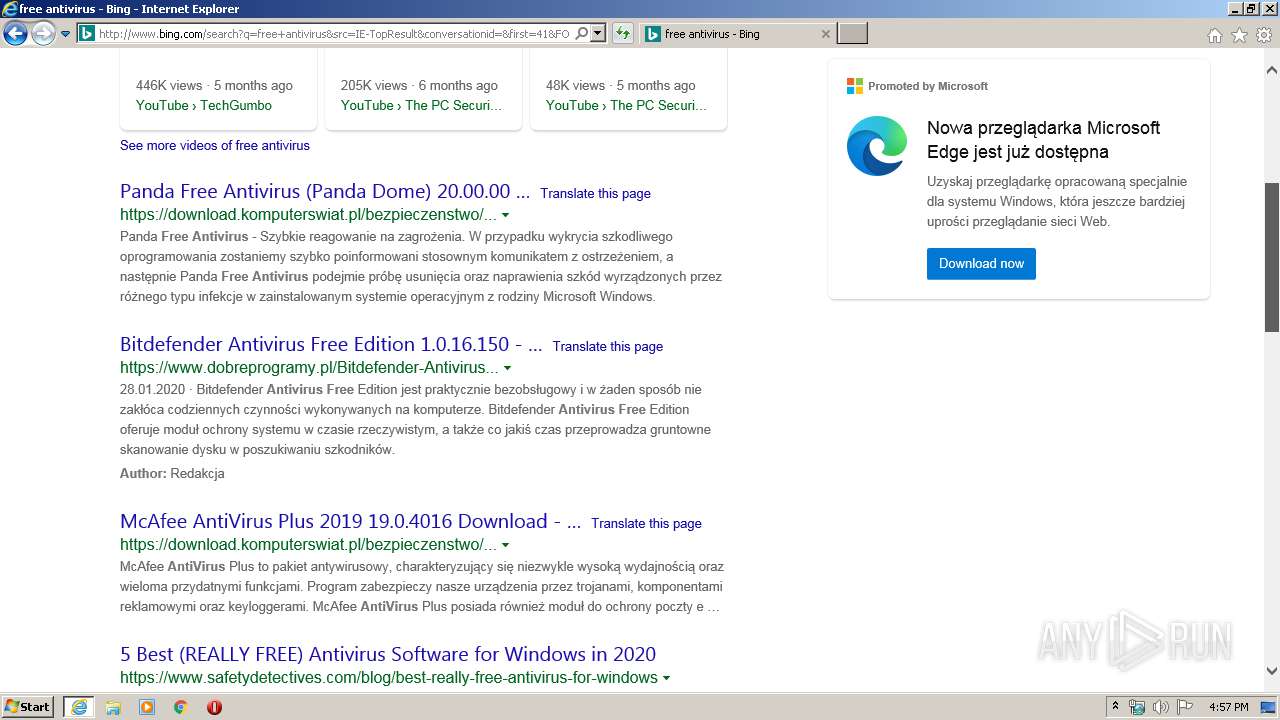Open address bar autocomplete dropdown
Viewport: 1280px width, 720px height.
pyautogui.click(x=598, y=34)
